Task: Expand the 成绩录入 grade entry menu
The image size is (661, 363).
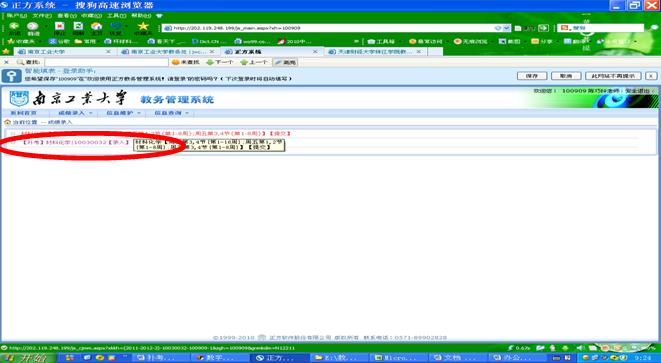Action: click(x=75, y=113)
